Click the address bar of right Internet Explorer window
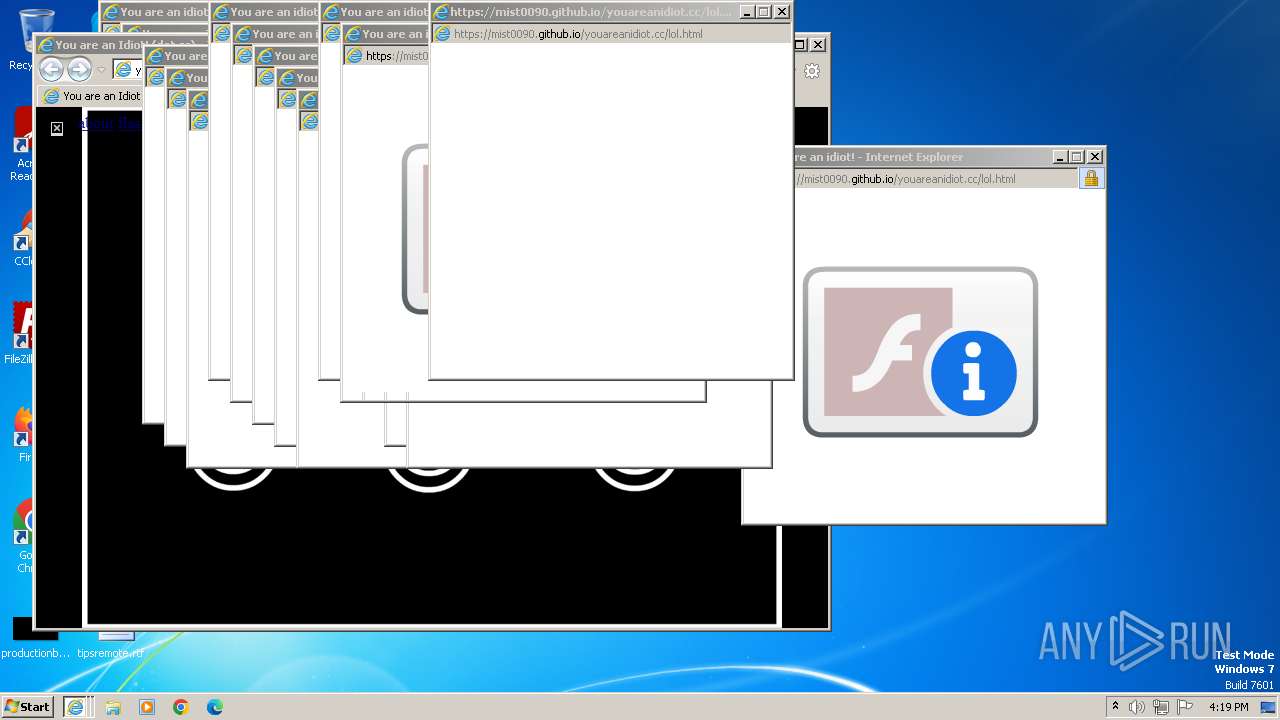This screenshot has width=1280, height=720. tap(935, 179)
